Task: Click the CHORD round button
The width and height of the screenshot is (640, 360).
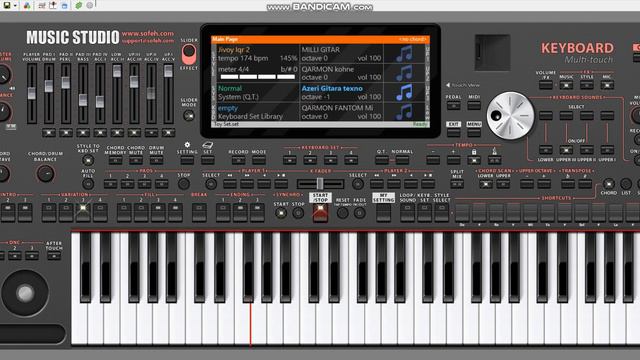Action: pyautogui.click(x=609, y=184)
